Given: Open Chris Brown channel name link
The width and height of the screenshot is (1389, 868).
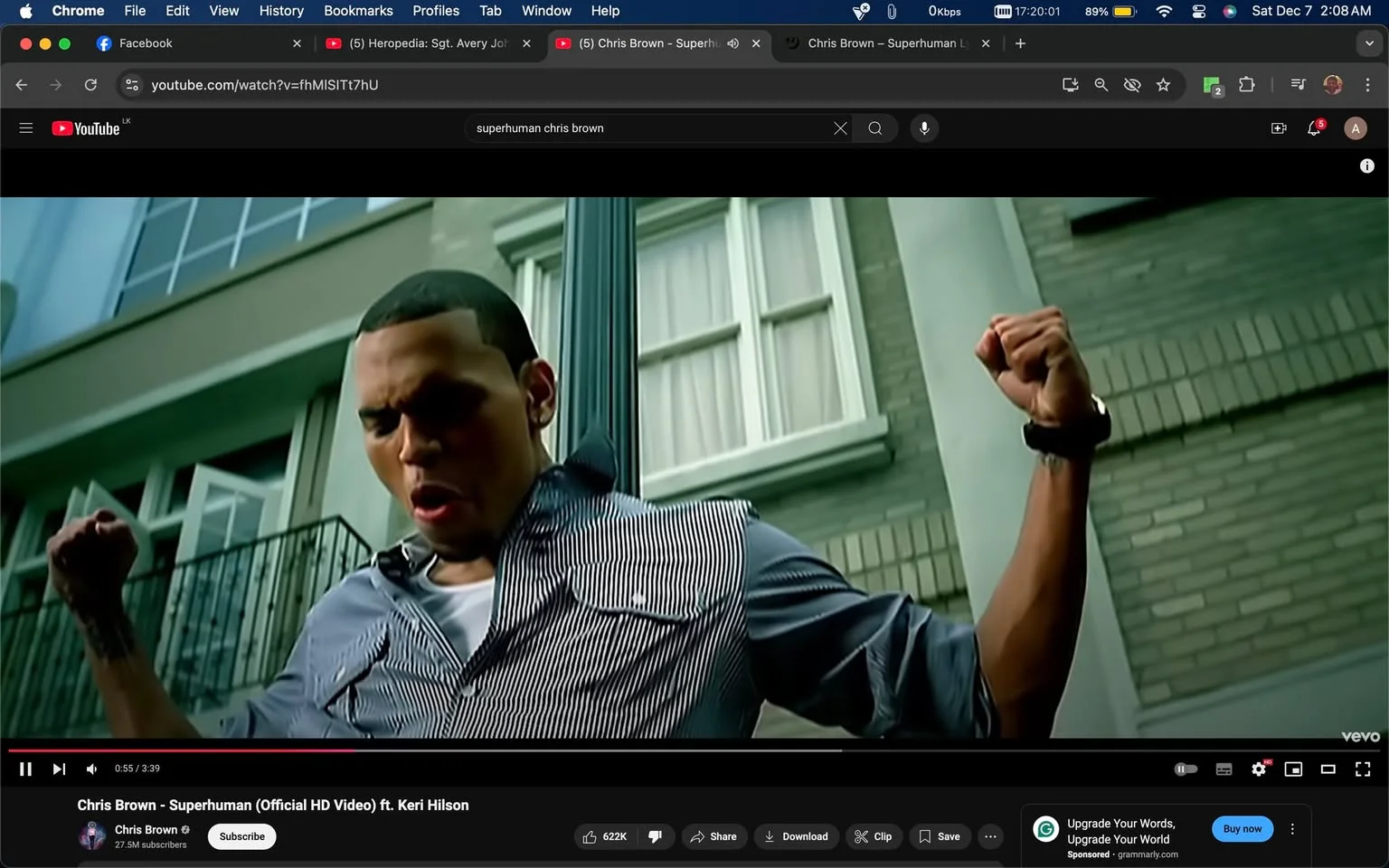Looking at the screenshot, I should tap(146, 829).
